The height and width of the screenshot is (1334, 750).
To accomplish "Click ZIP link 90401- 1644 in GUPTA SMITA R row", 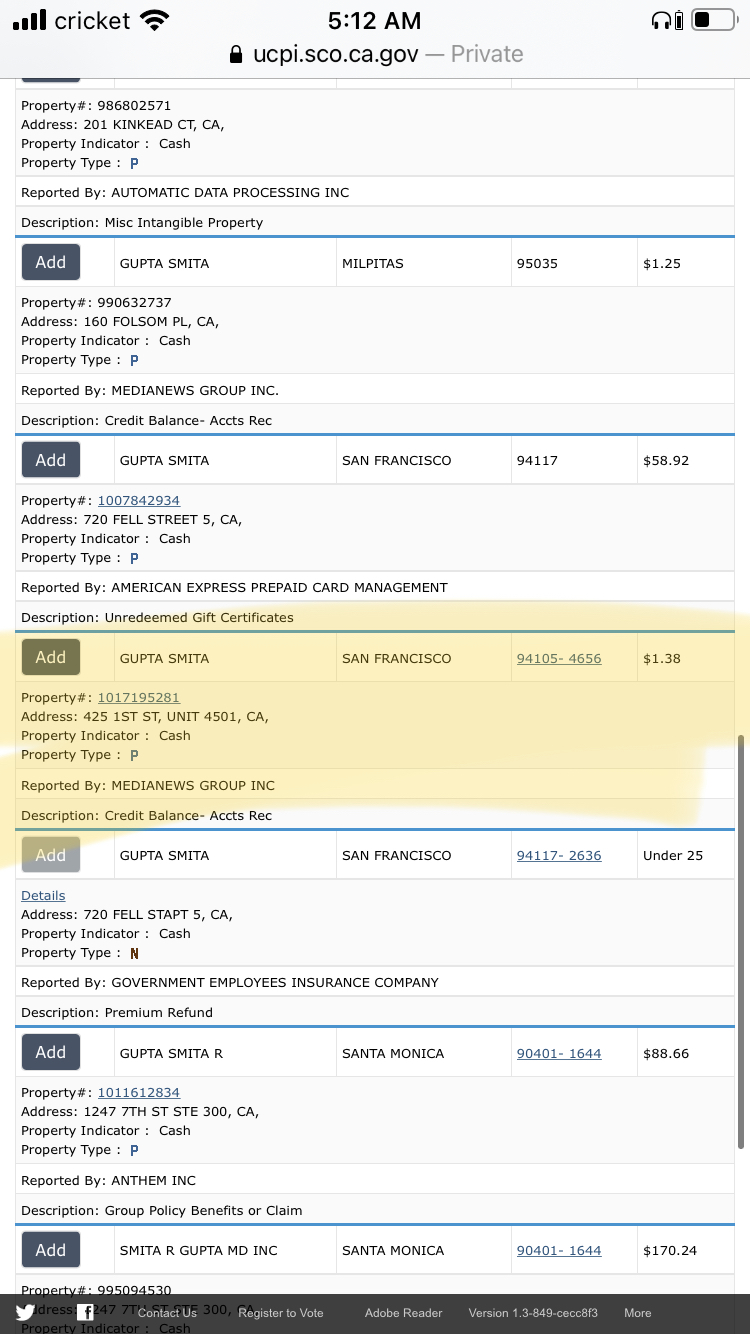I will pyautogui.click(x=559, y=1053).
